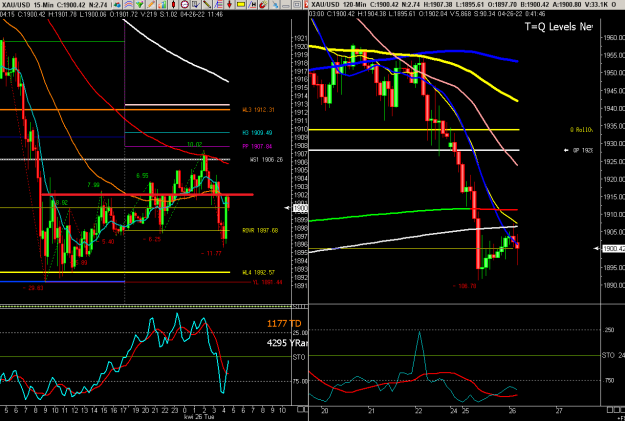The width and height of the screenshot is (625, 421).
Task: Click the 27 date label on right time axis
Action: (559, 411)
